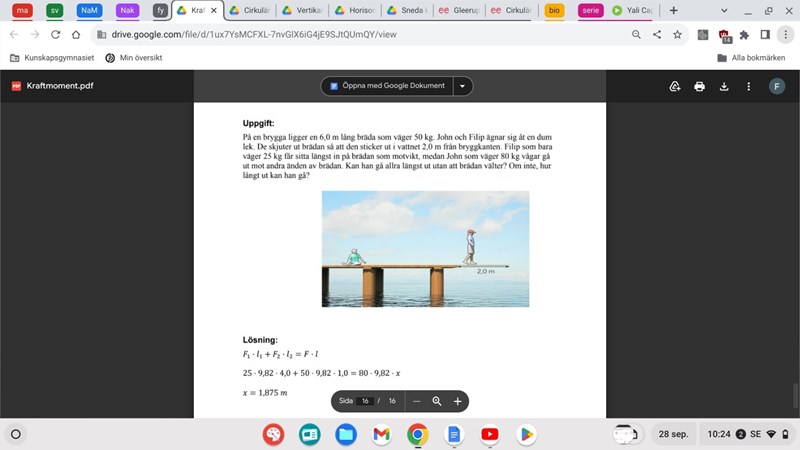Open Kunskapsgymnasiet bookmark

coord(58,57)
